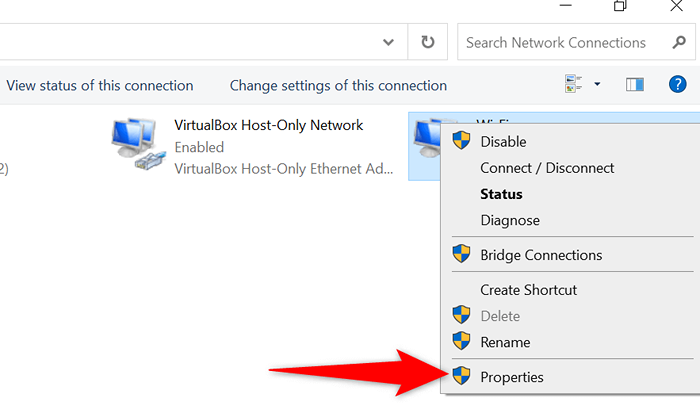Select Status in the context menu

click(501, 194)
